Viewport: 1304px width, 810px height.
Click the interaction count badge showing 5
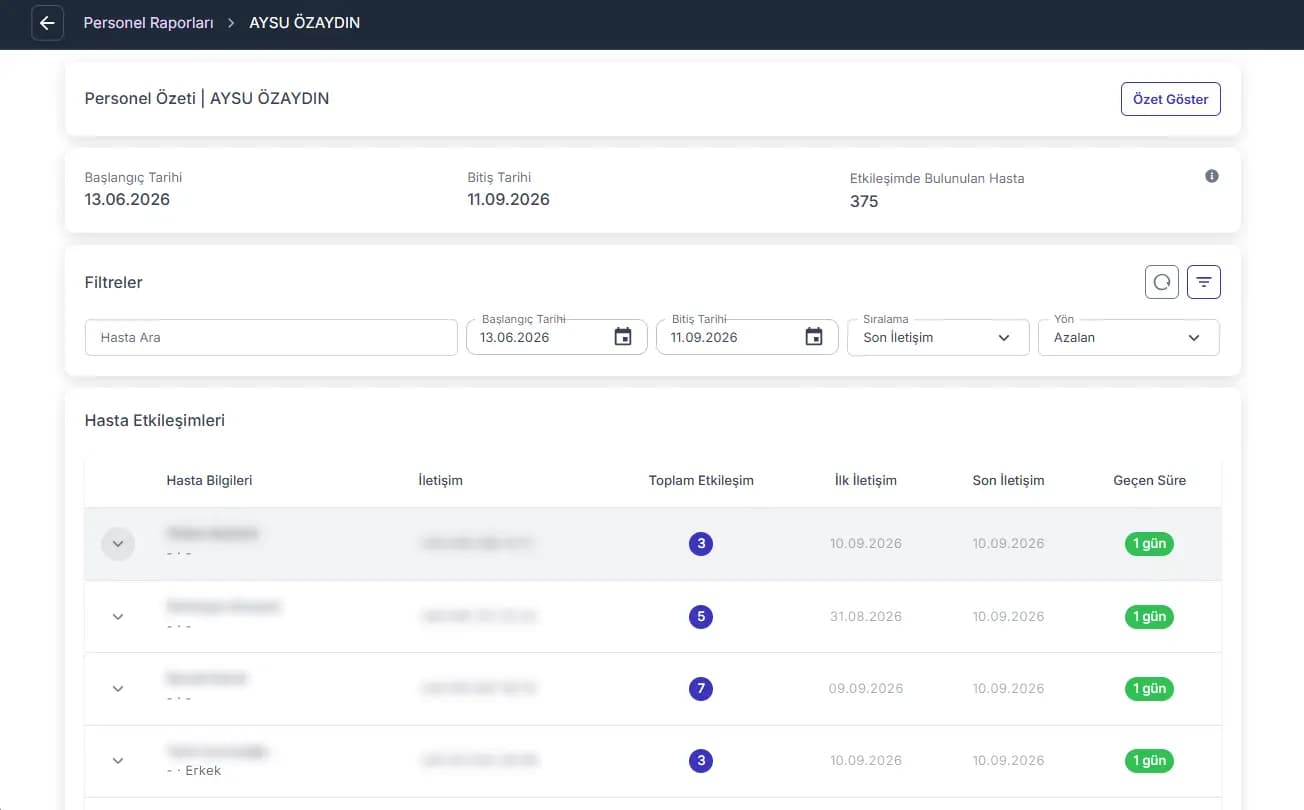click(701, 617)
